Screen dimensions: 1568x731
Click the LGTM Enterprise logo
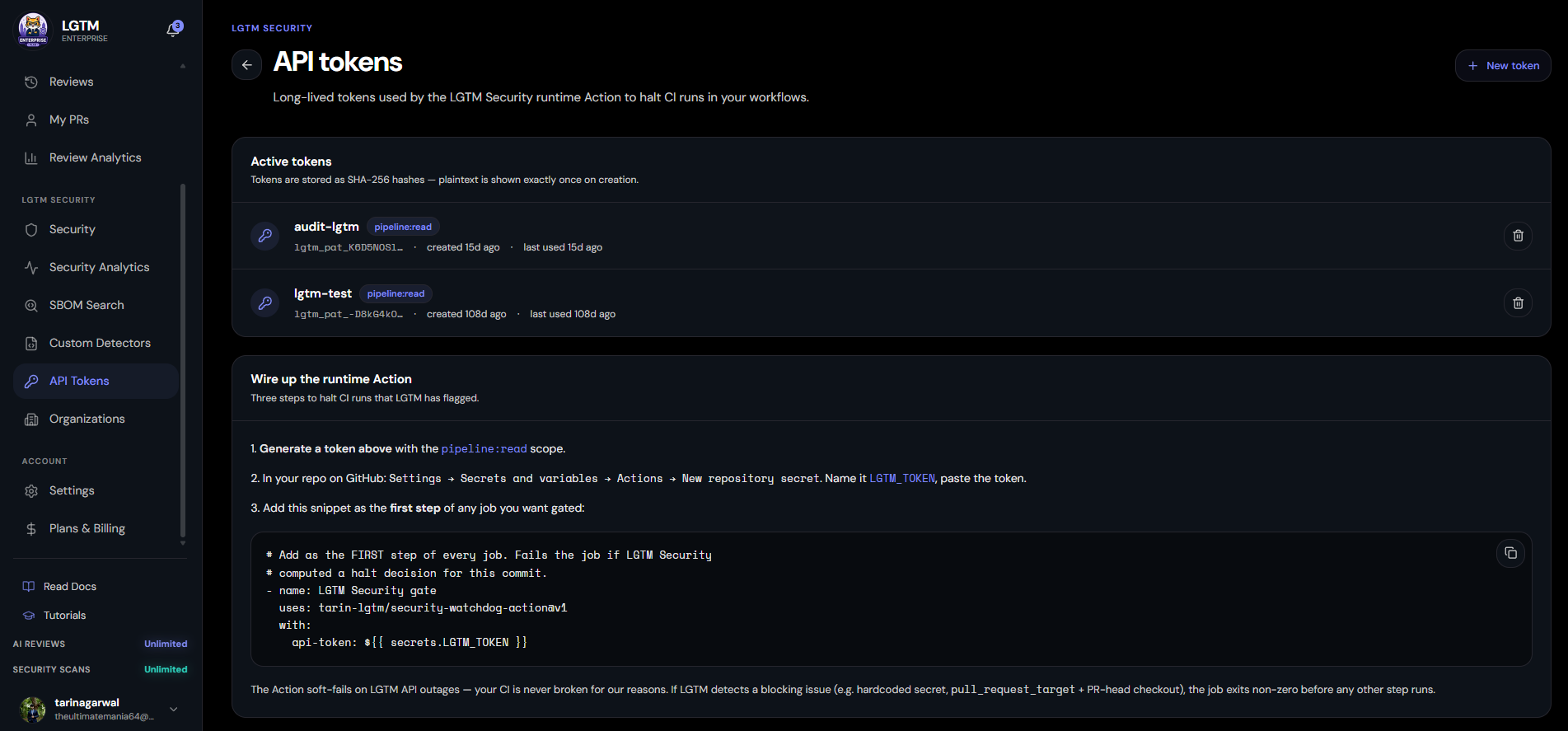pos(33,30)
